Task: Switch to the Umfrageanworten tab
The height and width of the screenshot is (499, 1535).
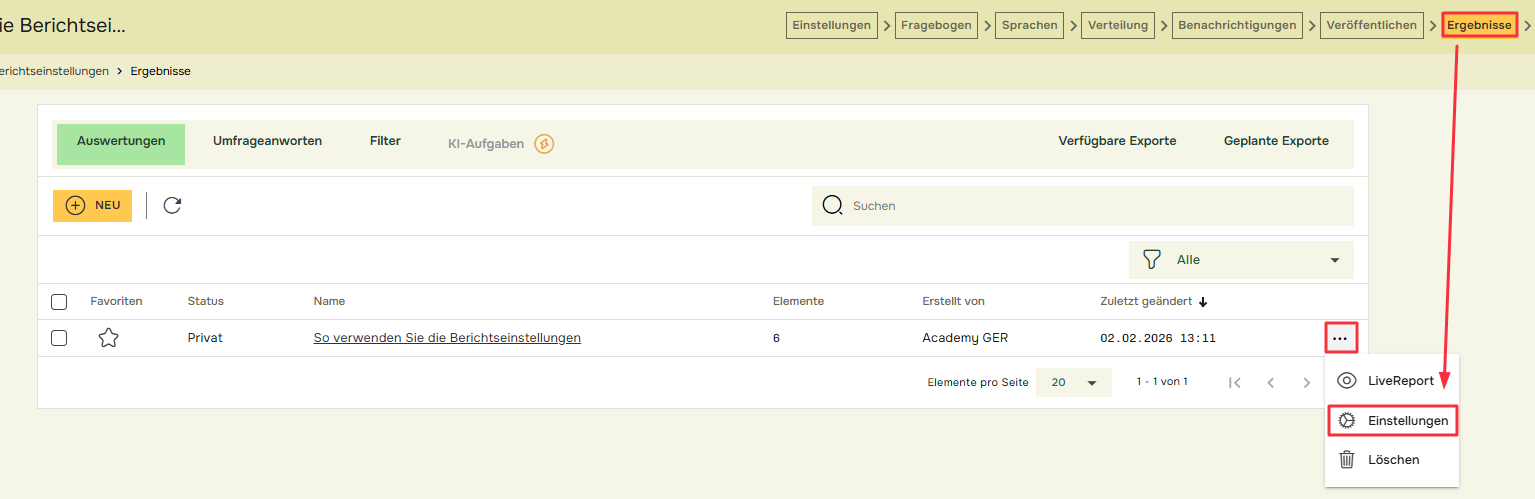Action: tap(267, 142)
